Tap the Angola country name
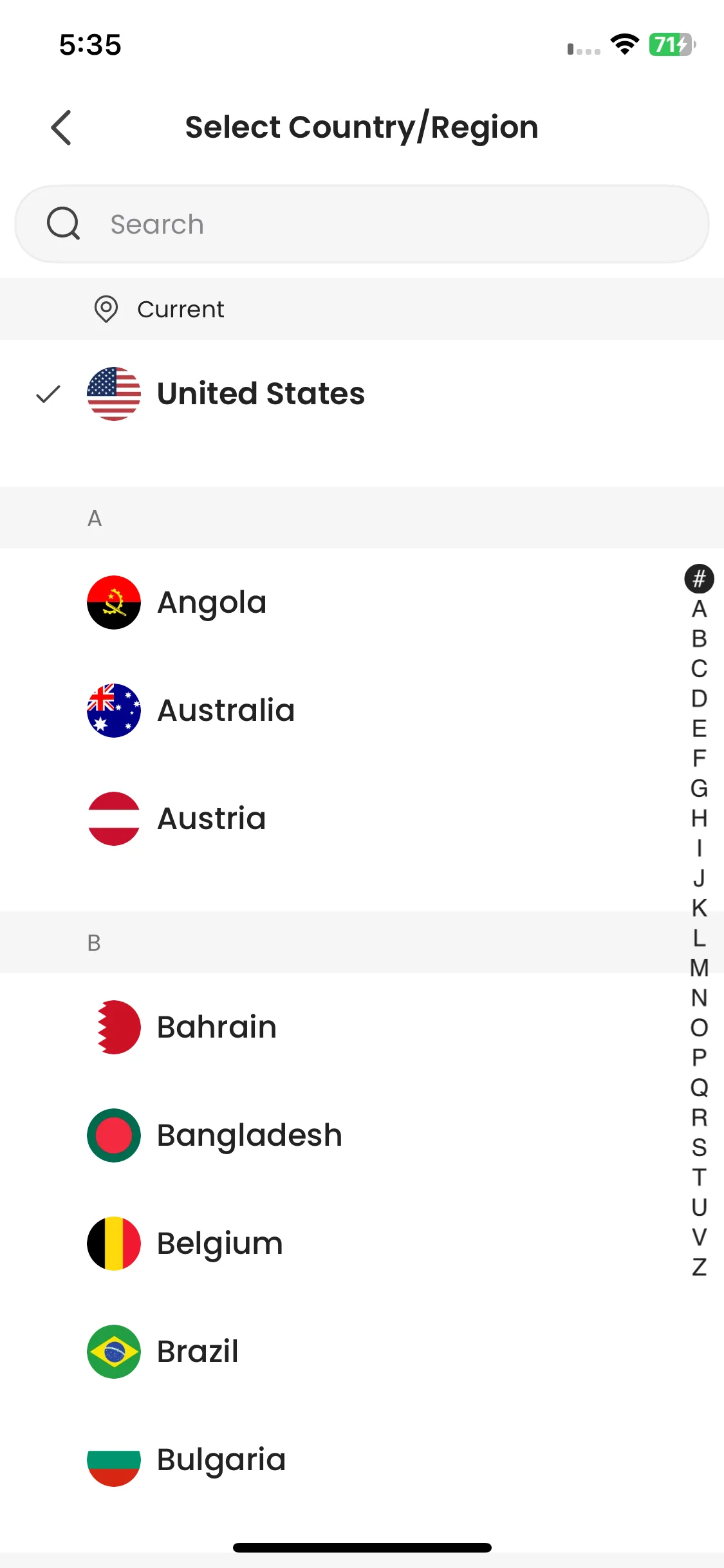 tap(212, 602)
